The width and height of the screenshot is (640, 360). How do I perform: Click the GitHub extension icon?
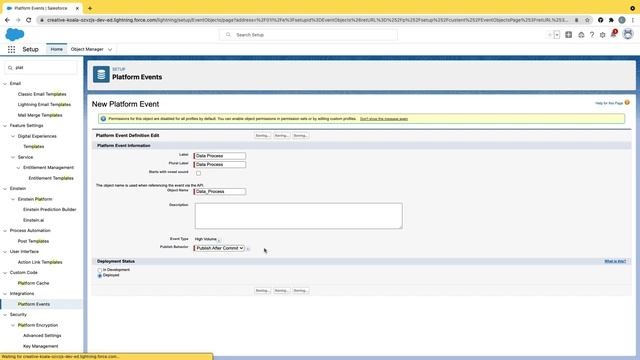[600, 20]
